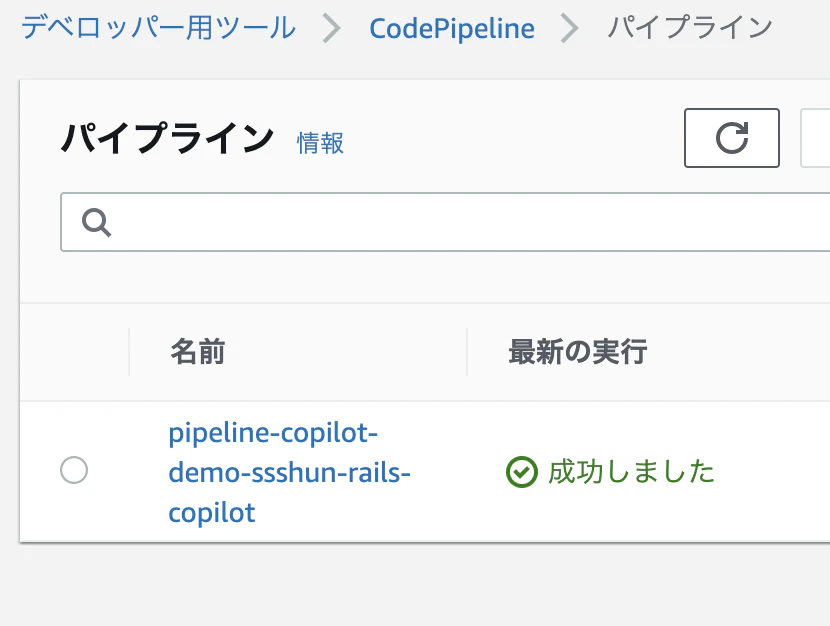Click パイプライン breadcrumb text
The image size is (830, 626).
coord(689,28)
